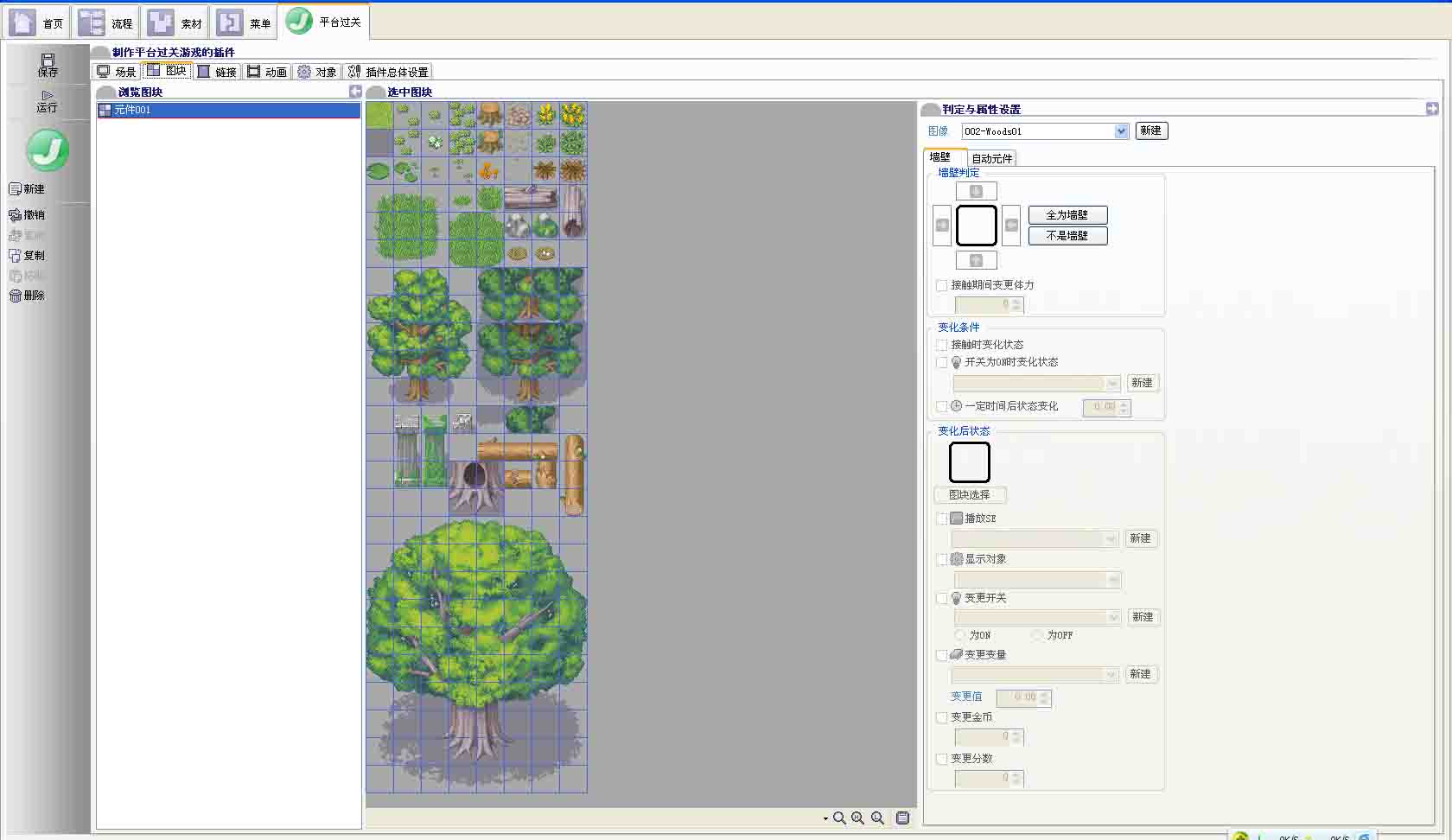Click the 运行 run icon

[48, 95]
